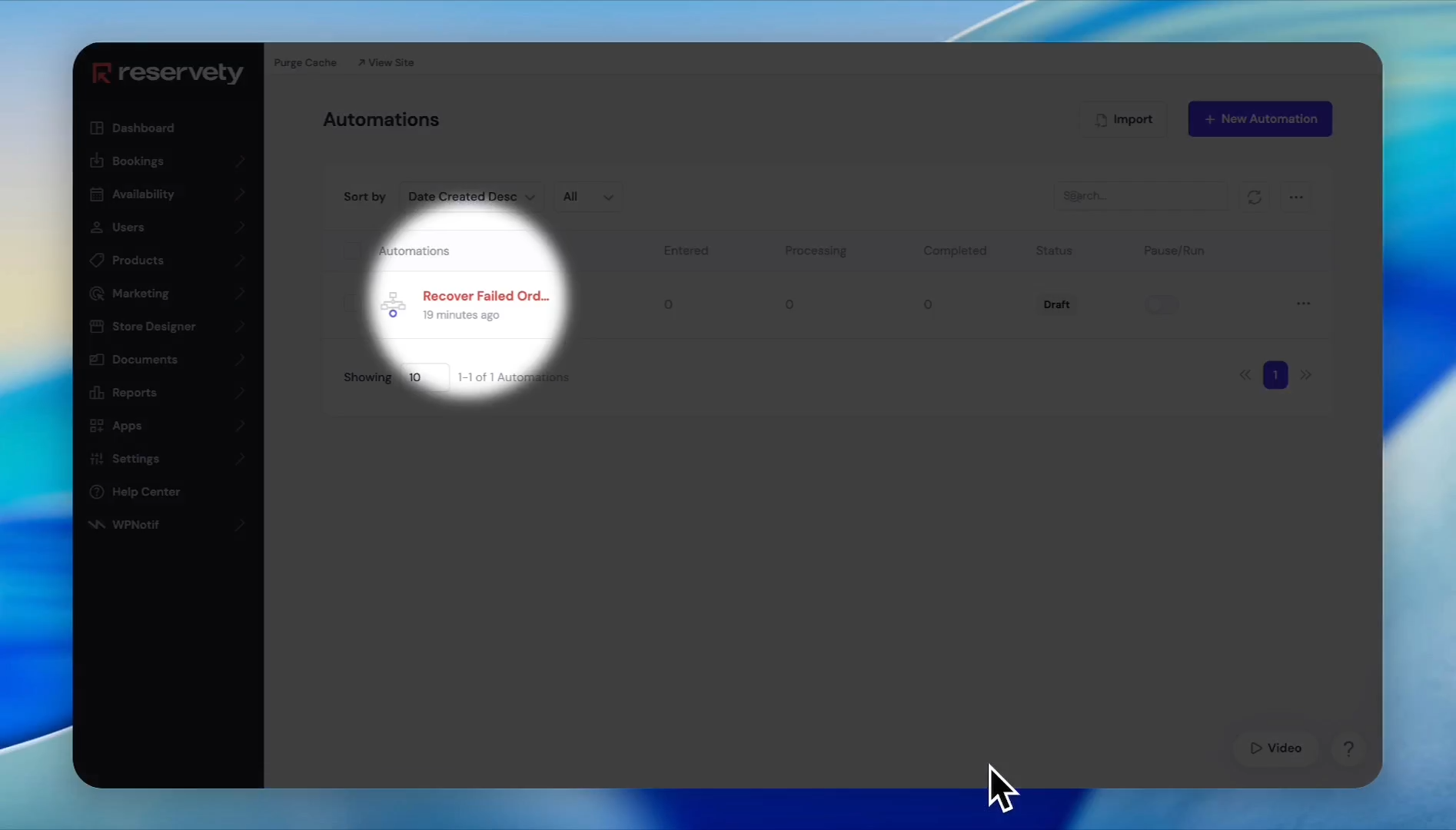Image resolution: width=1456 pixels, height=830 pixels.
Task: Click the Reports chart icon
Action: pos(96,392)
